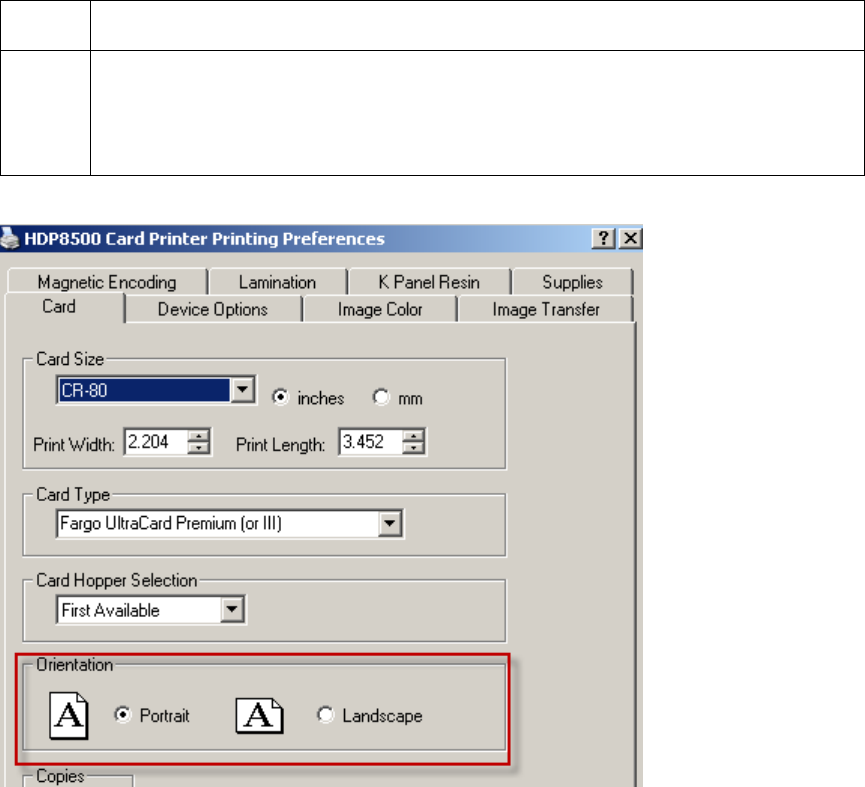Click the Card Size group label

(x=70, y=359)
